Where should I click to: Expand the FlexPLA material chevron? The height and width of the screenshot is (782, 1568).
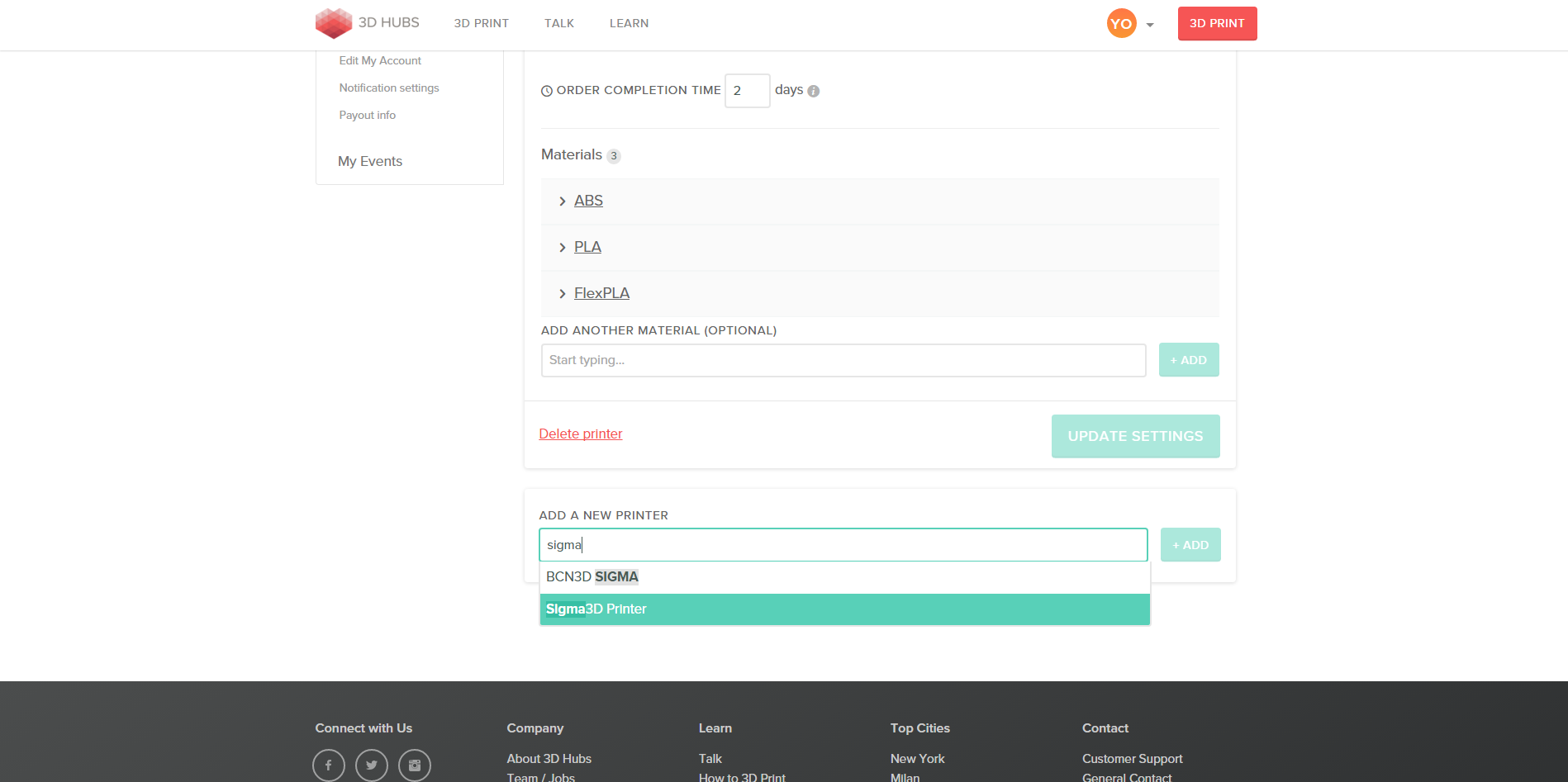[x=563, y=294]
